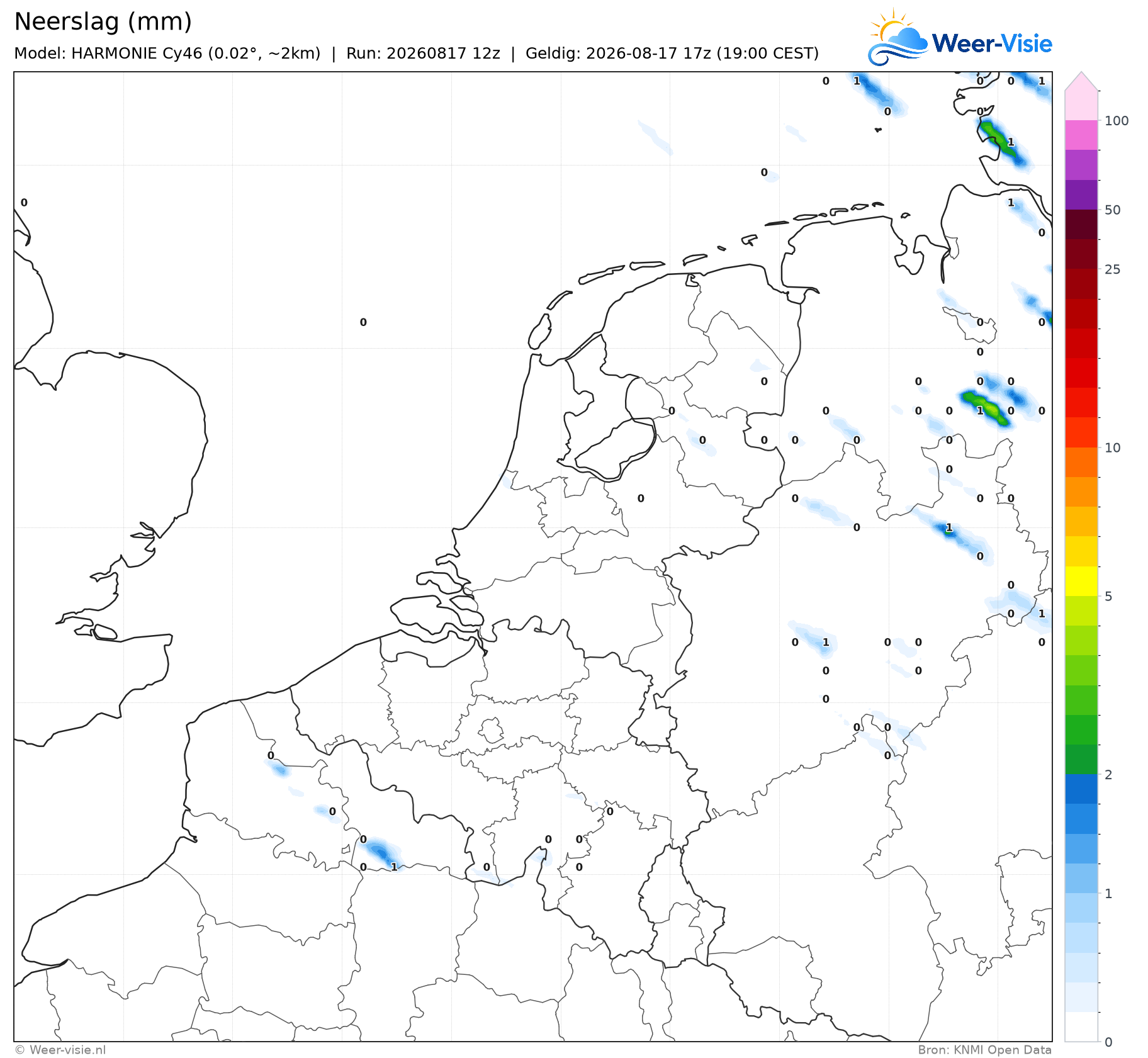Open the © Weer-visie.nl copyright link

pyautogui.click(x=60, y=1050)
